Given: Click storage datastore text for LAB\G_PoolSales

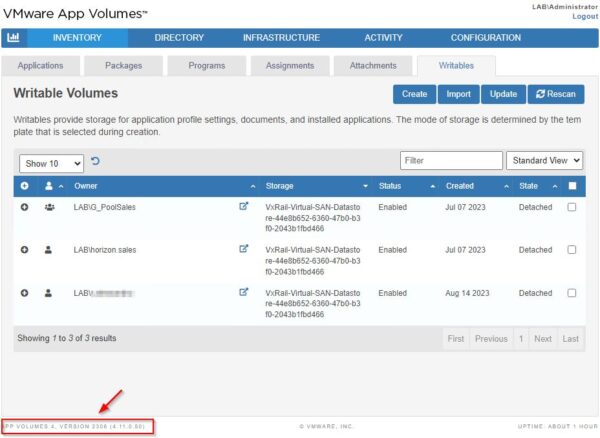Looking at the screenshot, I should click(x=313, y=218).
